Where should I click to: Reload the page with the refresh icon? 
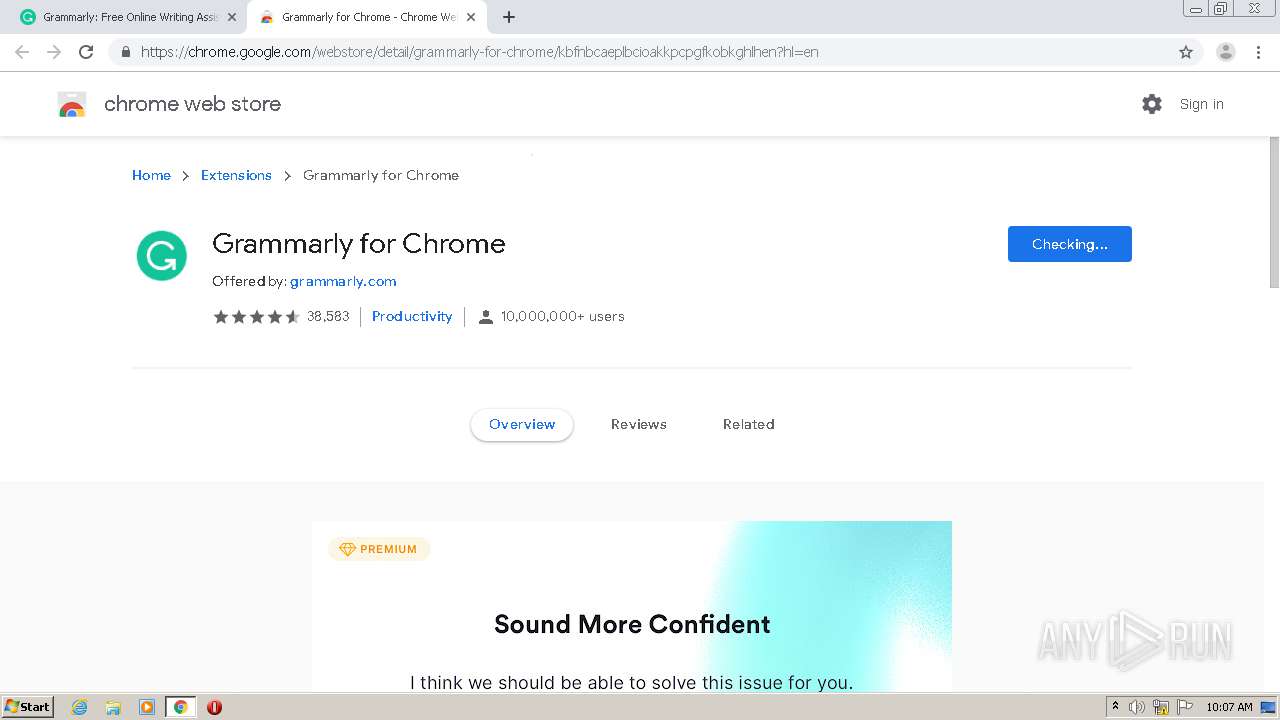tap(86, 52)
